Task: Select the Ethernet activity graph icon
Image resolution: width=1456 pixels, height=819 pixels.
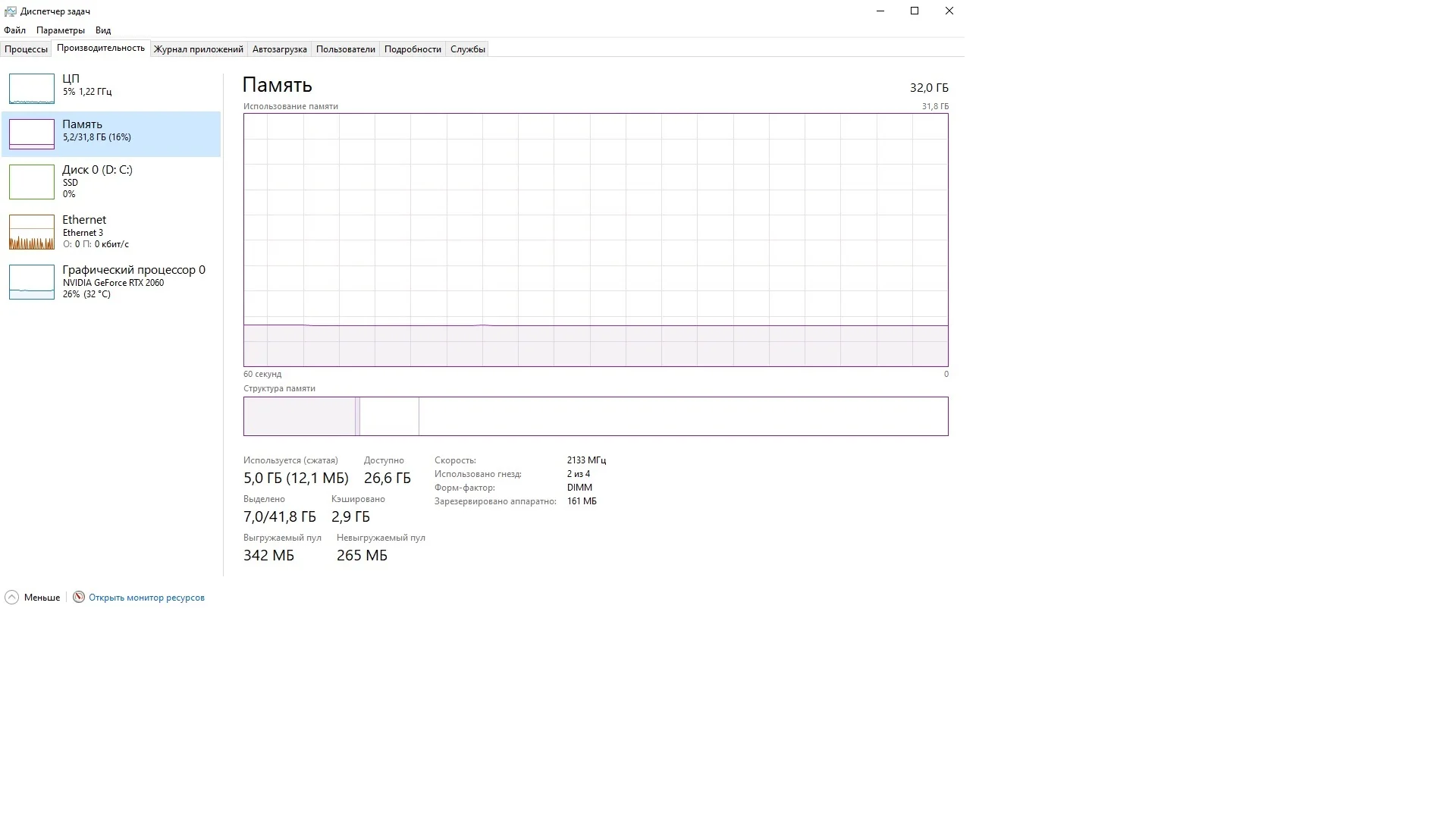Action: click(x=31, y=232)
